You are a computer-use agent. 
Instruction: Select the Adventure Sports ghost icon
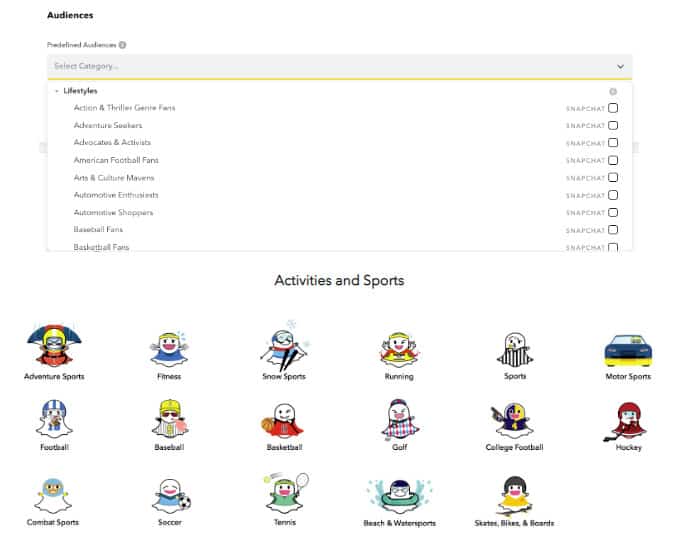pos(54,346)
